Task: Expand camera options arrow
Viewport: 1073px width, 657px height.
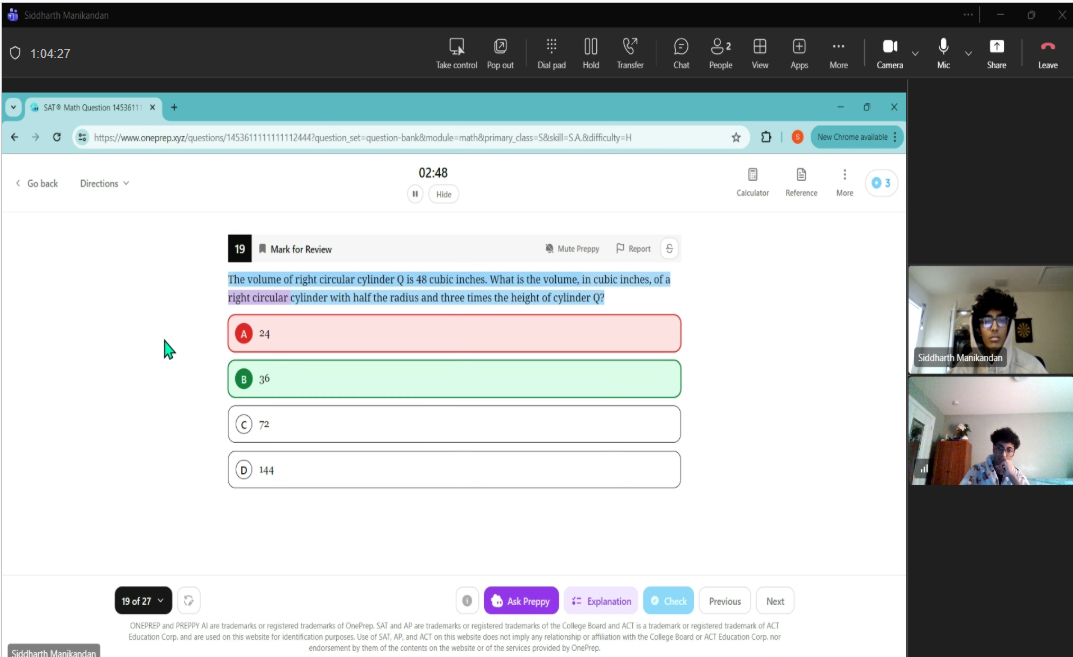Action: (915, 53)
